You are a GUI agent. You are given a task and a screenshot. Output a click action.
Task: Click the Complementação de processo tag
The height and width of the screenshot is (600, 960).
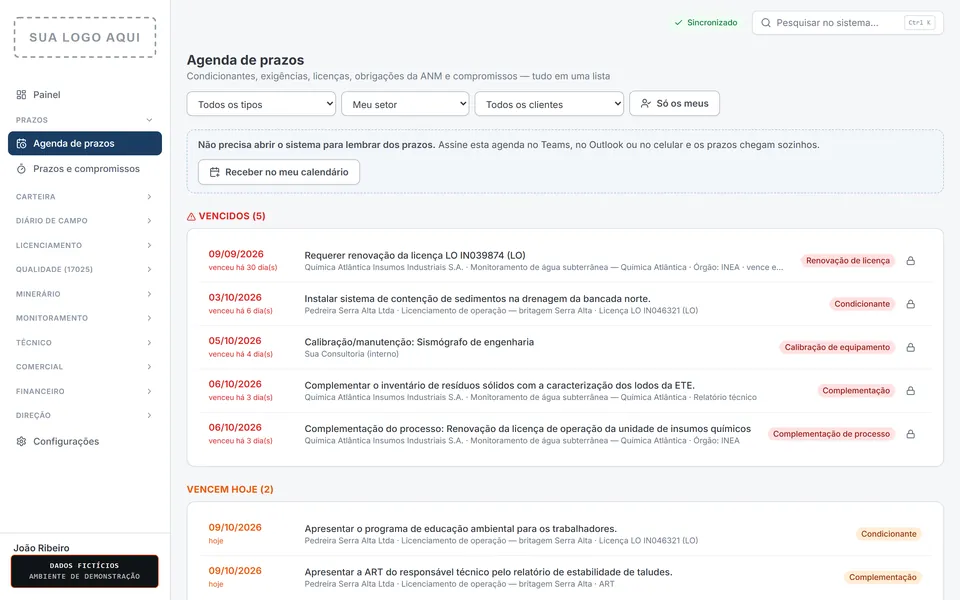pos(831,433)
